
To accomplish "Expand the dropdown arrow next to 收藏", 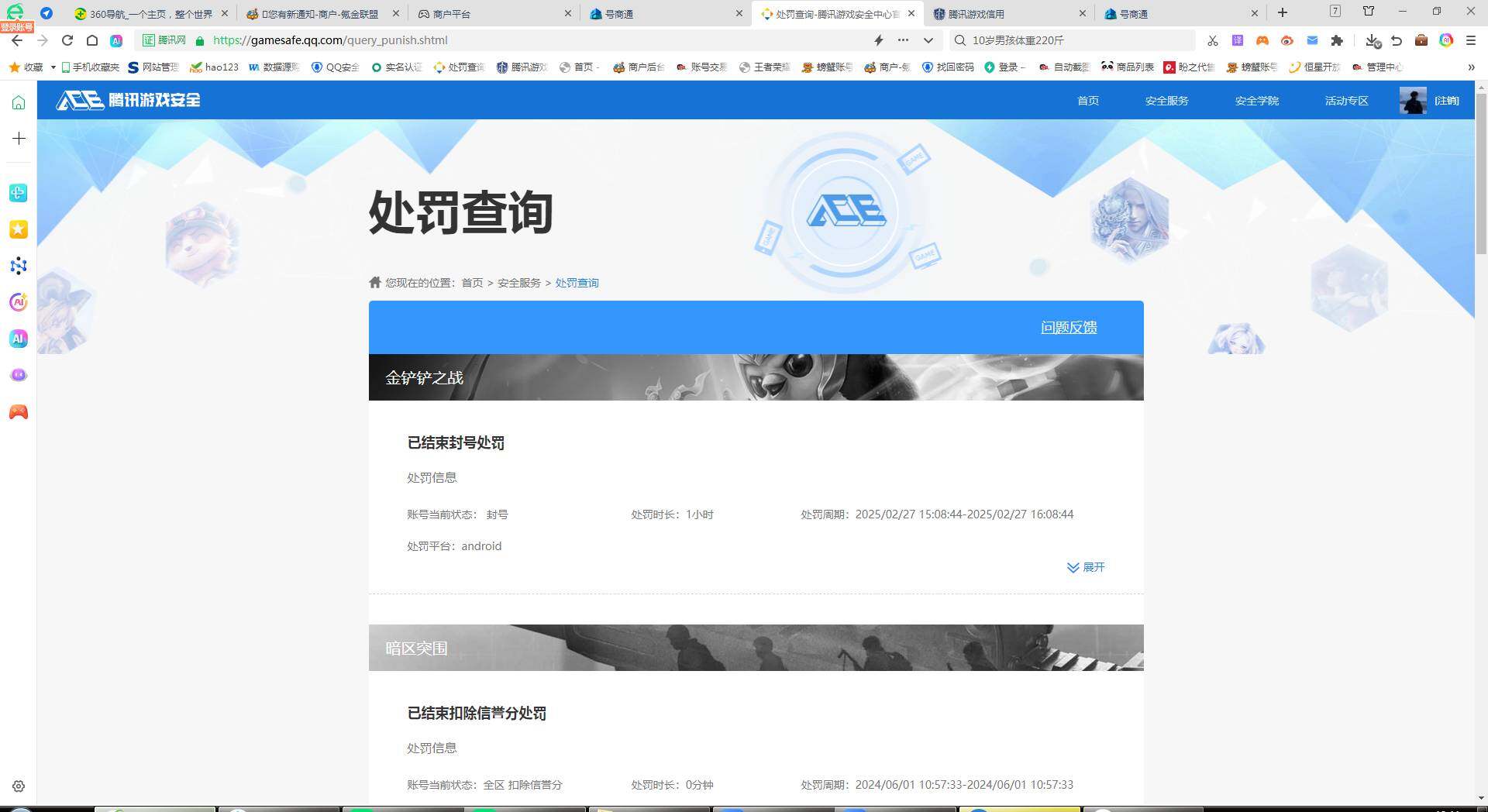I will [53, 67].
